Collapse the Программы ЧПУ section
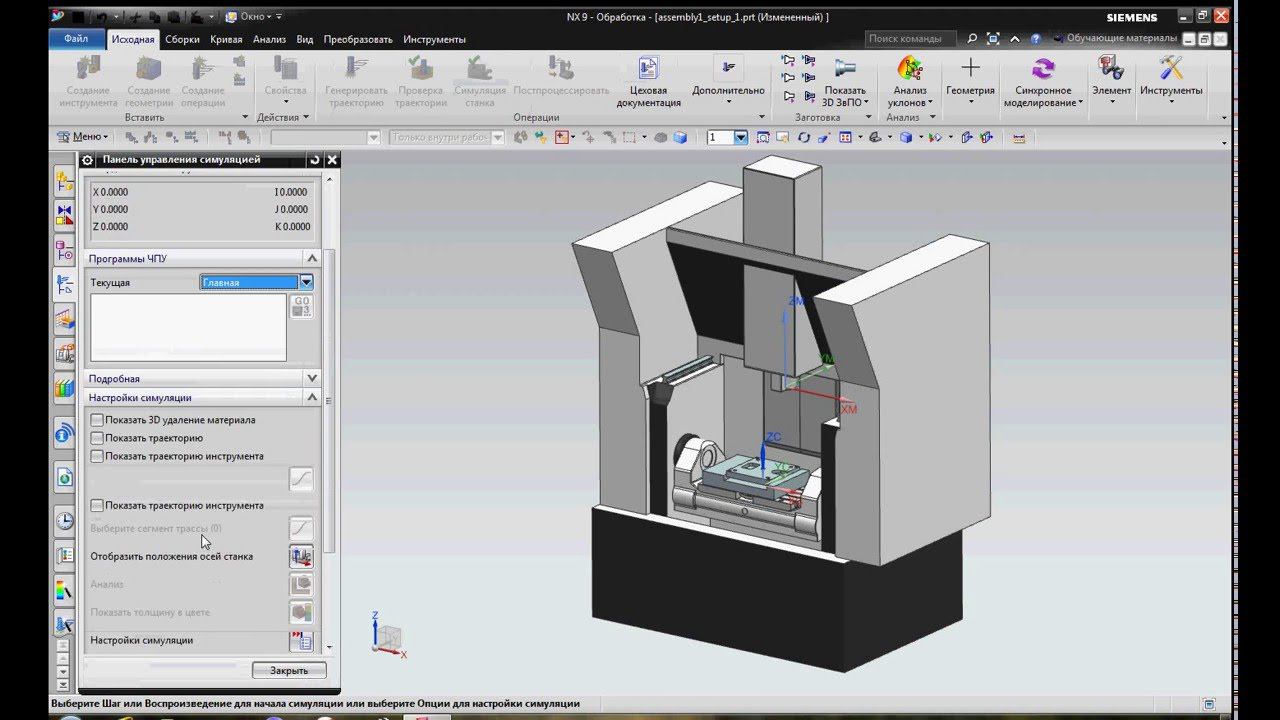Image resolution: width=1280 pixels, height=720 pixels. click(x=312, y=259)
